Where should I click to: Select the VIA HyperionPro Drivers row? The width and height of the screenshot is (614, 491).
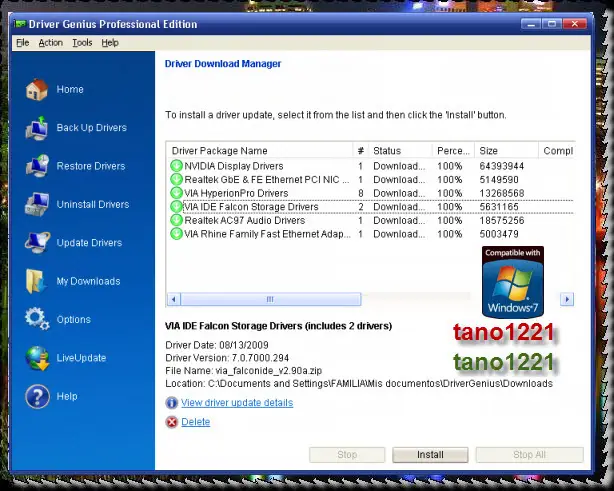click(x=370, y=193)
